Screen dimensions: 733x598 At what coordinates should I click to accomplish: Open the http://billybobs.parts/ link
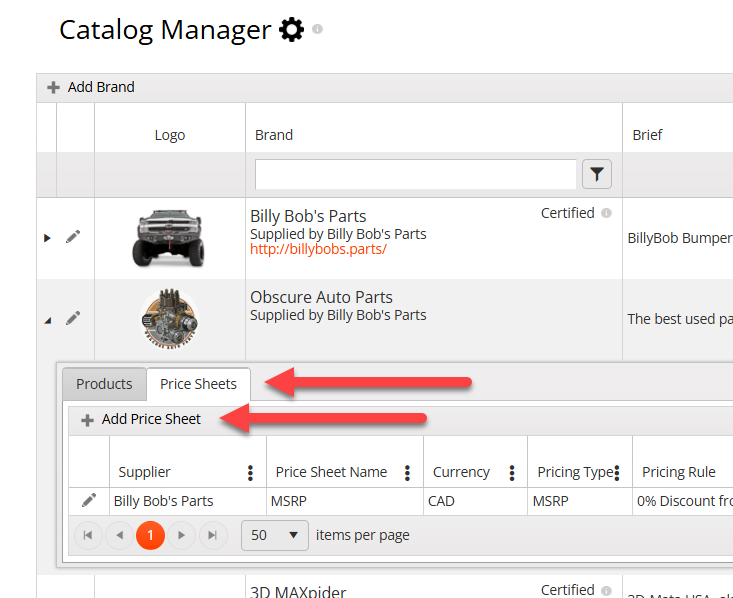click(x=318, y=249)
